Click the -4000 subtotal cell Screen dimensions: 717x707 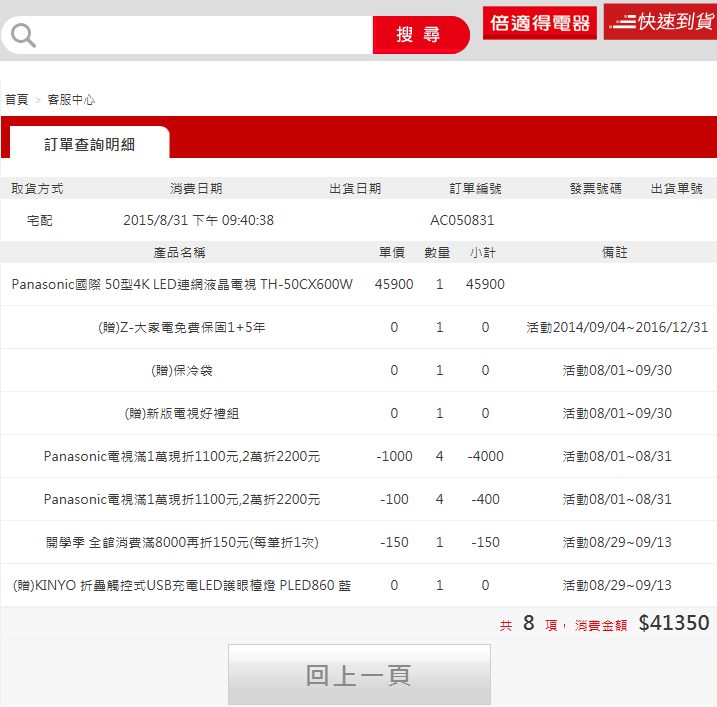coord(485,456)
